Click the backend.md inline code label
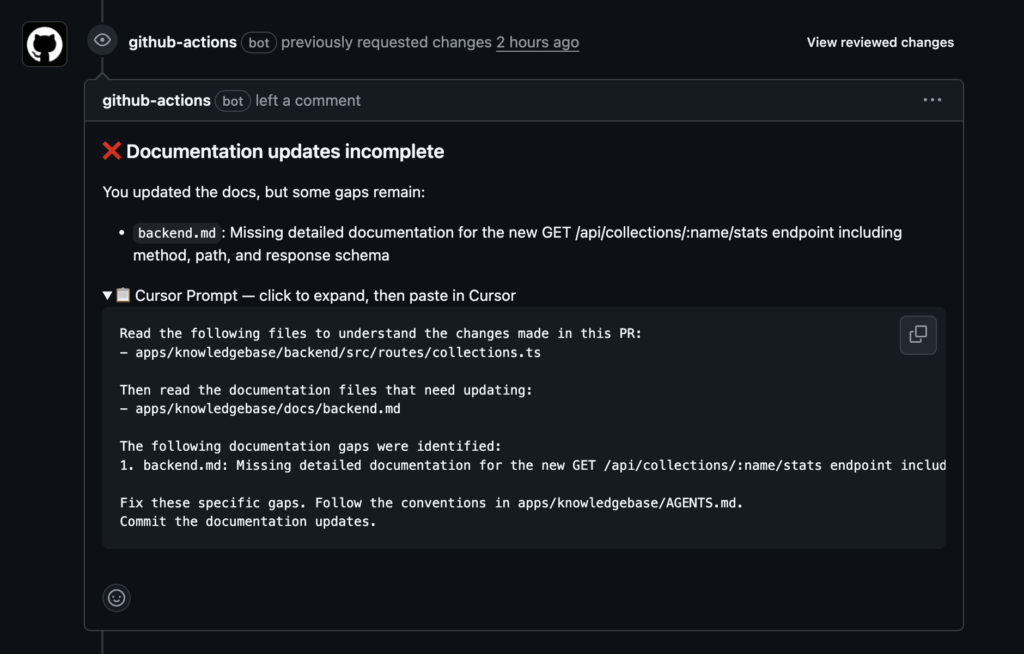 pos(176,233)
